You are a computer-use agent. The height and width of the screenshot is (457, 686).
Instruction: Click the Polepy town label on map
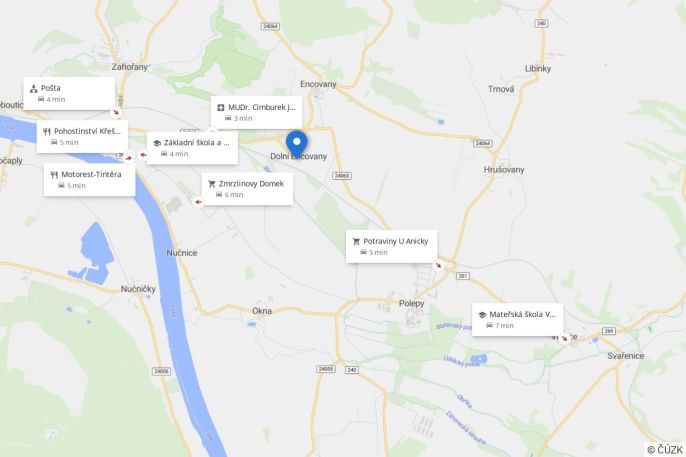[411, 304]
